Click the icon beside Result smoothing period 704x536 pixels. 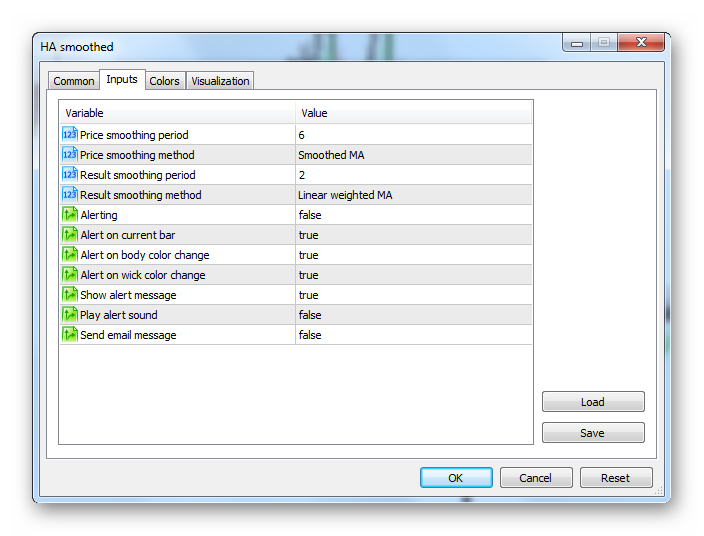click(x=70, y=175)
